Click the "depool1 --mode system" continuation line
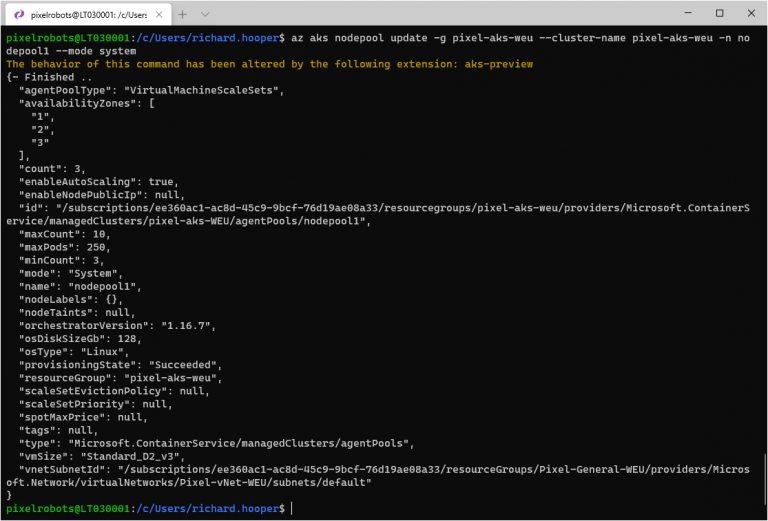The image size is (768, 521). click(x=71, y=51)
